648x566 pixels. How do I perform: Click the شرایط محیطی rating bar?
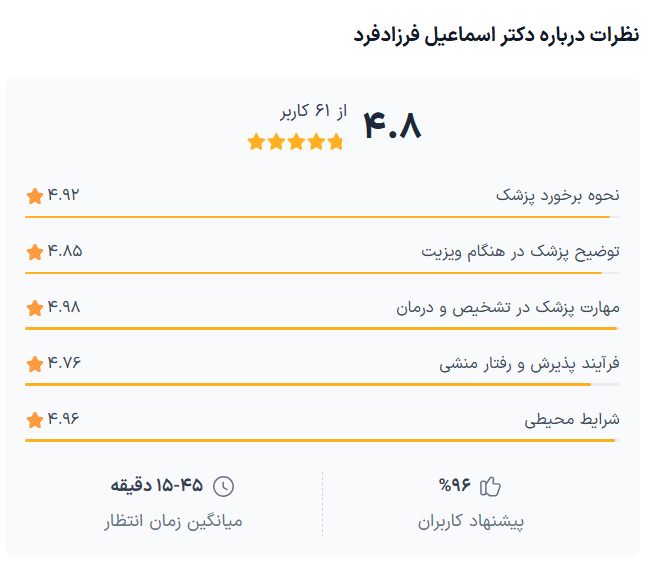pyautogui.click(x=322, y=440)
